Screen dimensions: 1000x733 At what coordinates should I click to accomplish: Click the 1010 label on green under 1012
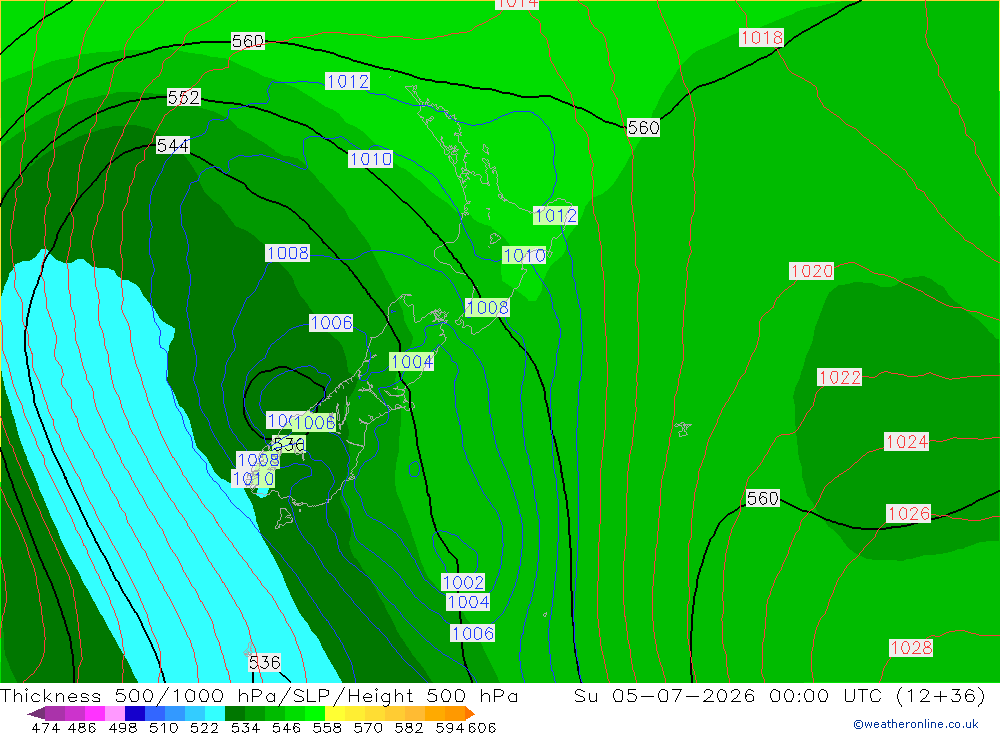click(524, 255)
